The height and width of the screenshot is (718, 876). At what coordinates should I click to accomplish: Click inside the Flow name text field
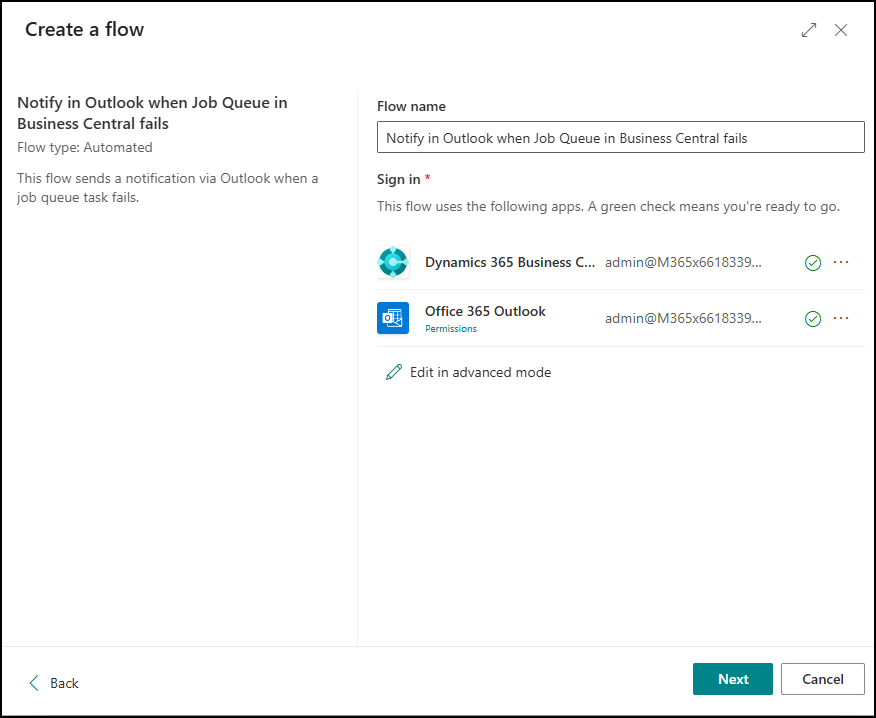[620, 137]
